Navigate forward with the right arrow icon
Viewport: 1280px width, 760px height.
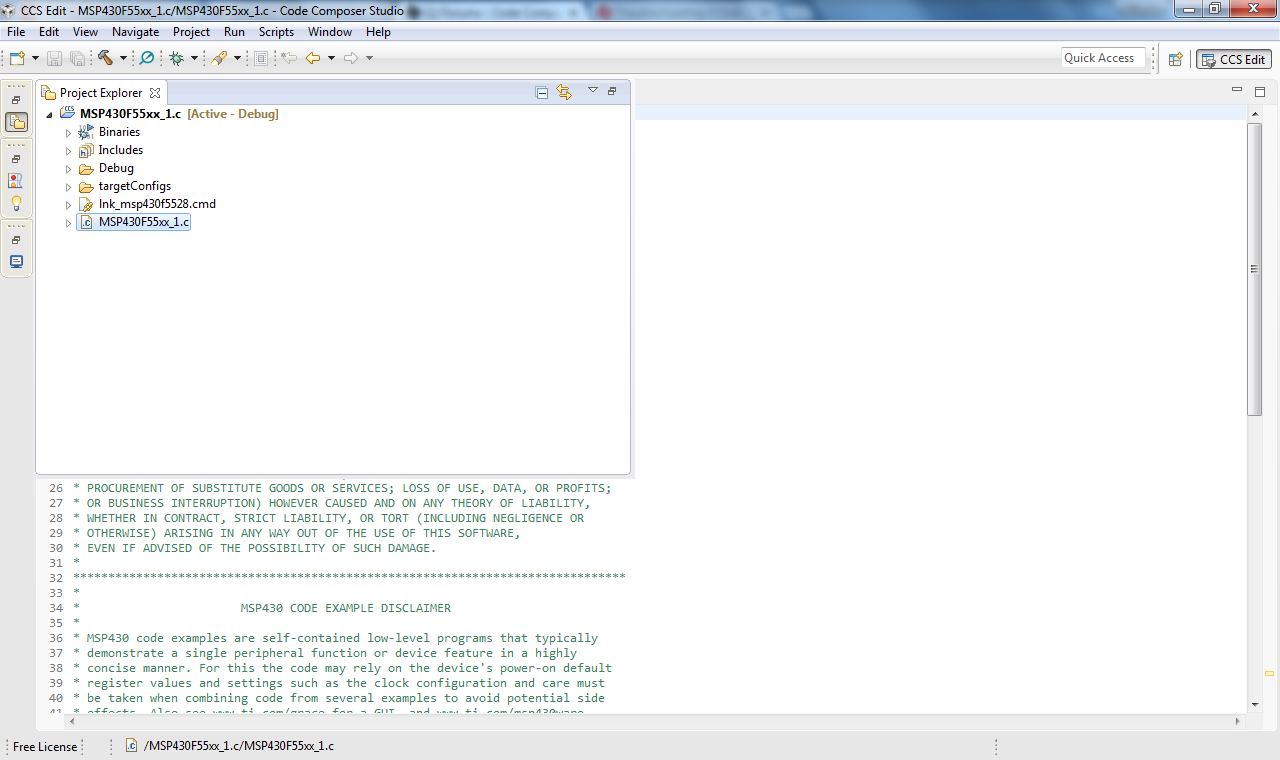(x=351, y=58)
